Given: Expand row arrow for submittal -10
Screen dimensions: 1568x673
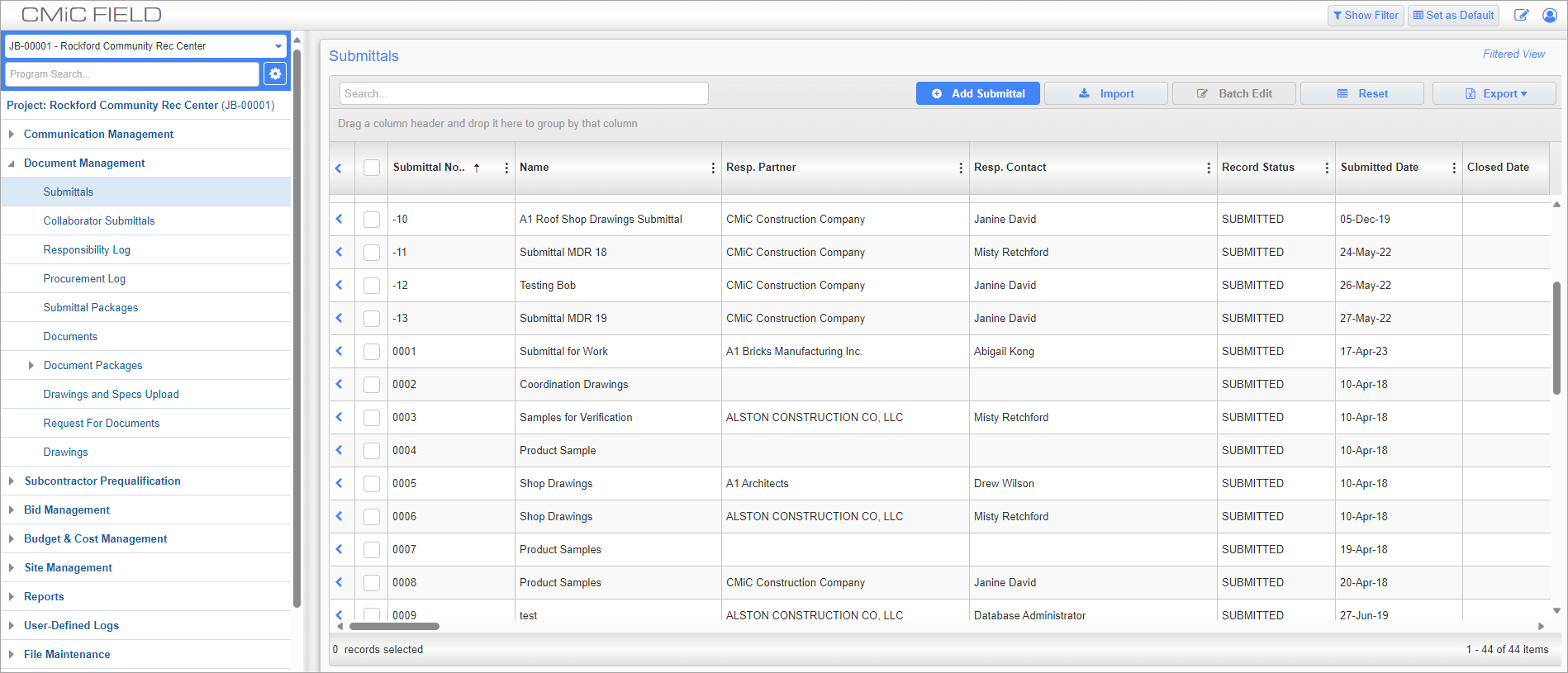Looking at the screenshot, I should tap(339, 219).
